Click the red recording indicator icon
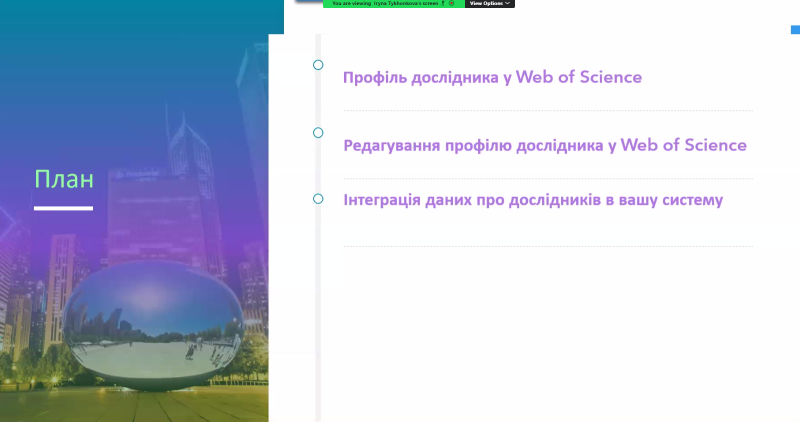The image size is (800, 422). tap(452, 3)
